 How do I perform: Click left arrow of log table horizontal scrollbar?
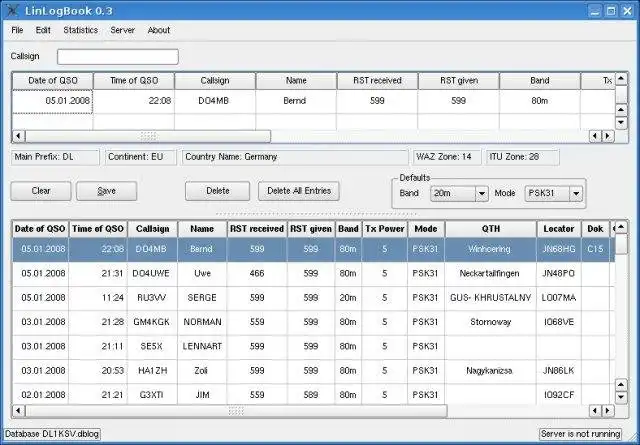(18, 411)
